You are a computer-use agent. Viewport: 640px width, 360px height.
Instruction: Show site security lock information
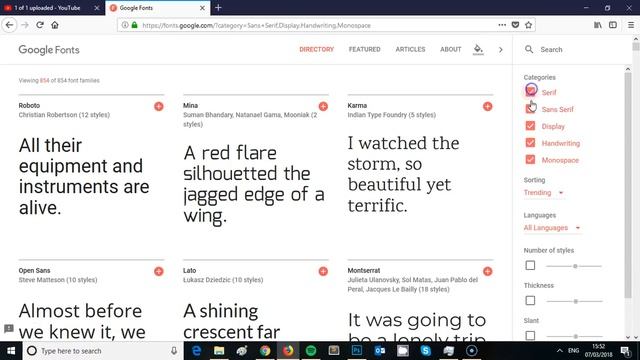pos(135,25)
